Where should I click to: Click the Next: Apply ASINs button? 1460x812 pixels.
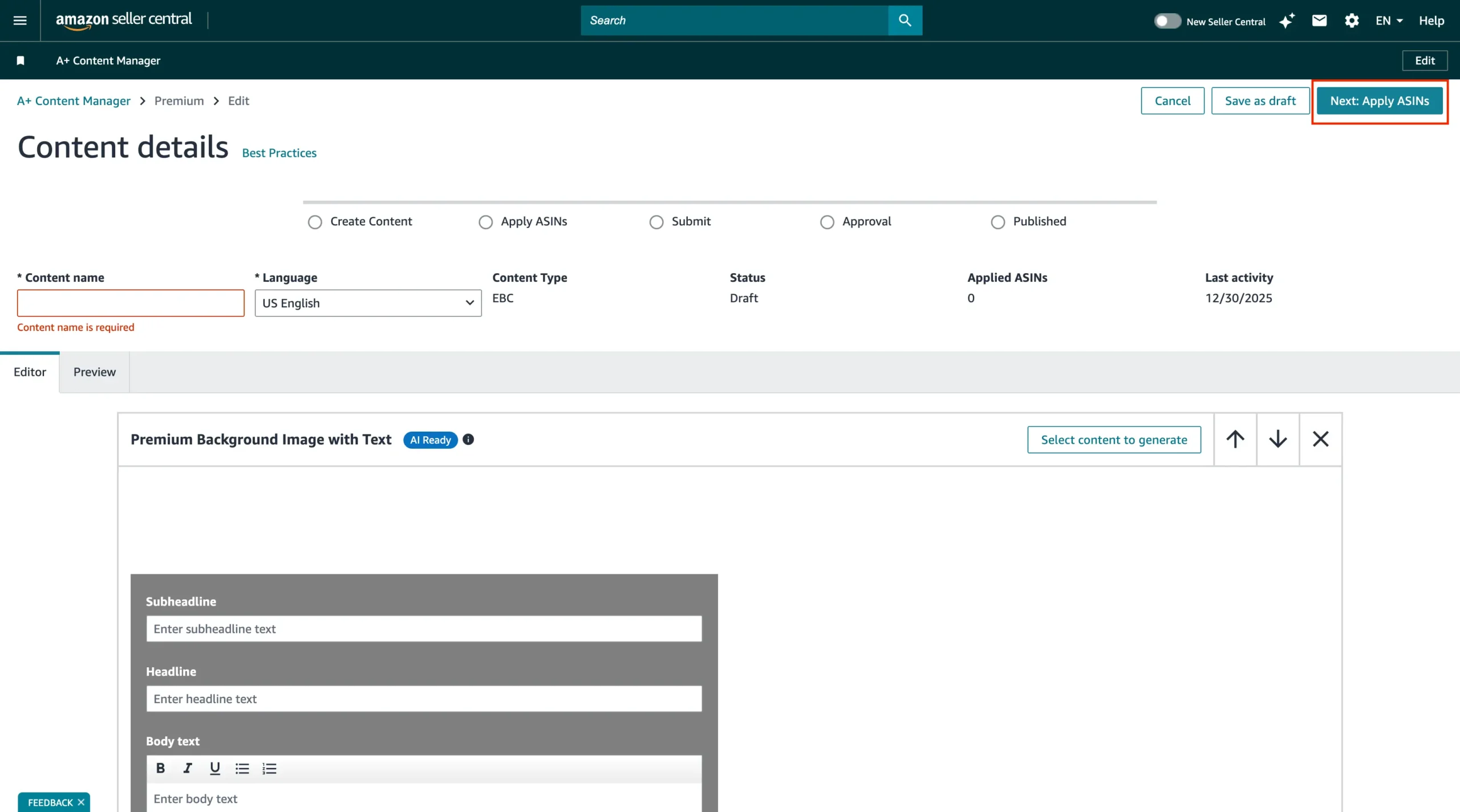tap(1379, 101)
